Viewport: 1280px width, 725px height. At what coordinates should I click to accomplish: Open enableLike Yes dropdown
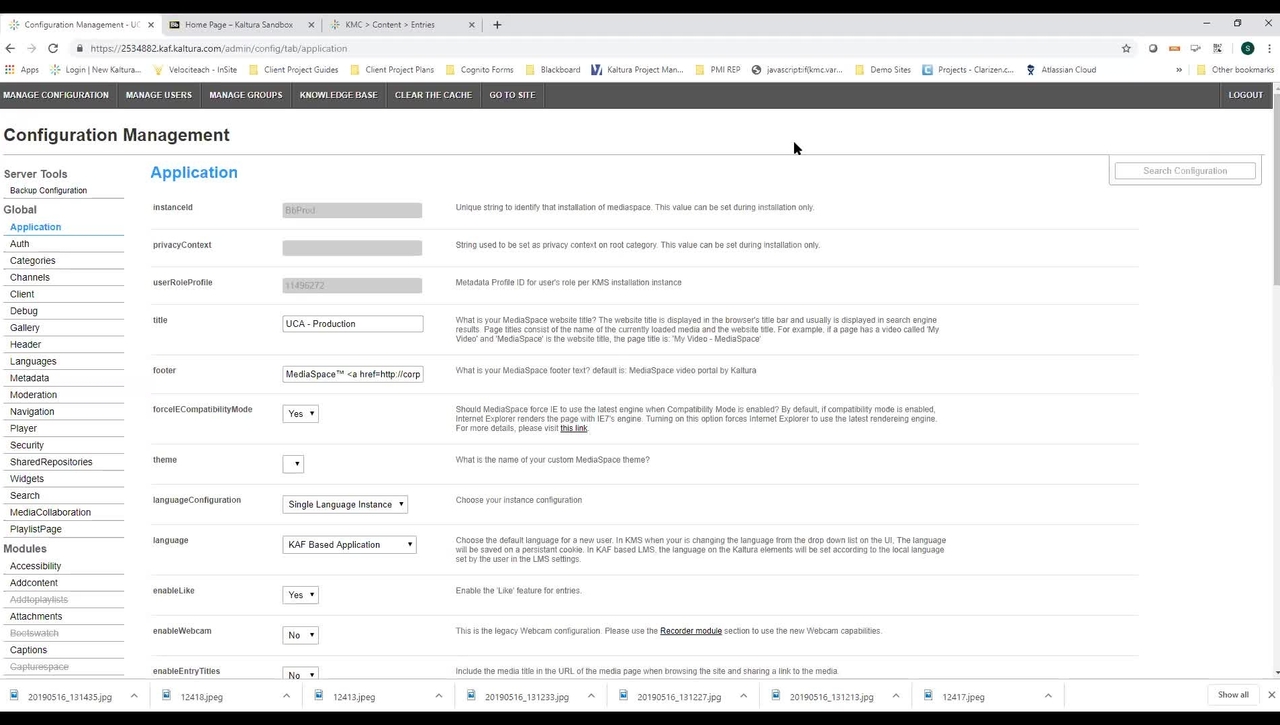pos(300,595)
